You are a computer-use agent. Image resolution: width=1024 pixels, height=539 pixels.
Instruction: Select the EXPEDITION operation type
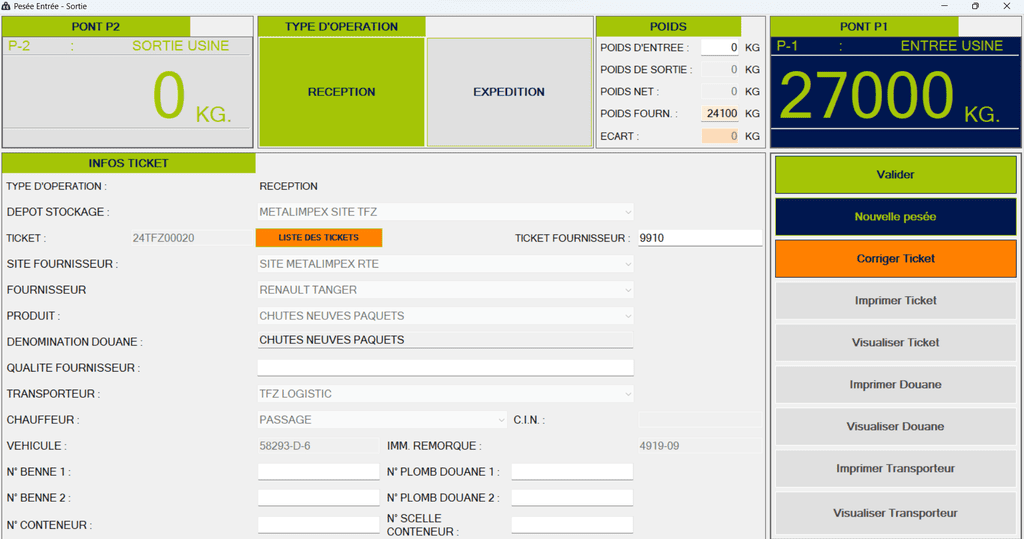click(509, 92)
